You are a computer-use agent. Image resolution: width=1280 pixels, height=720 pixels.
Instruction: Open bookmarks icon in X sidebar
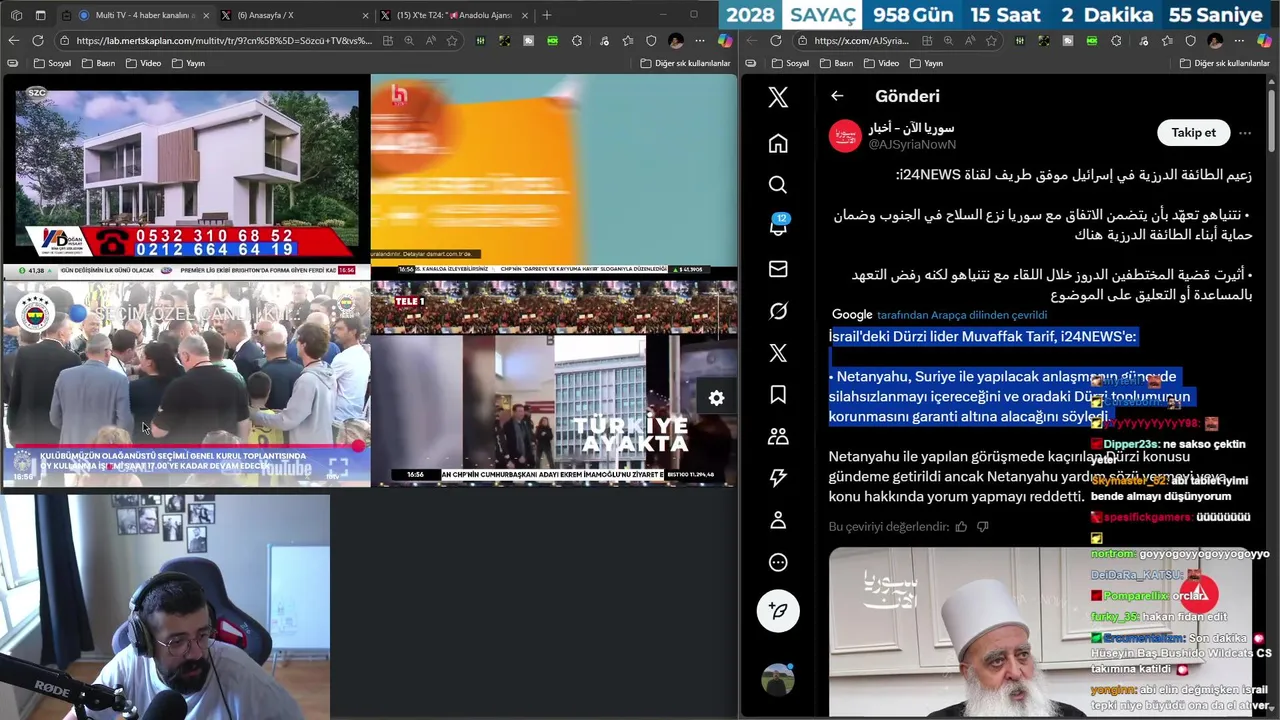pos(778,394)
